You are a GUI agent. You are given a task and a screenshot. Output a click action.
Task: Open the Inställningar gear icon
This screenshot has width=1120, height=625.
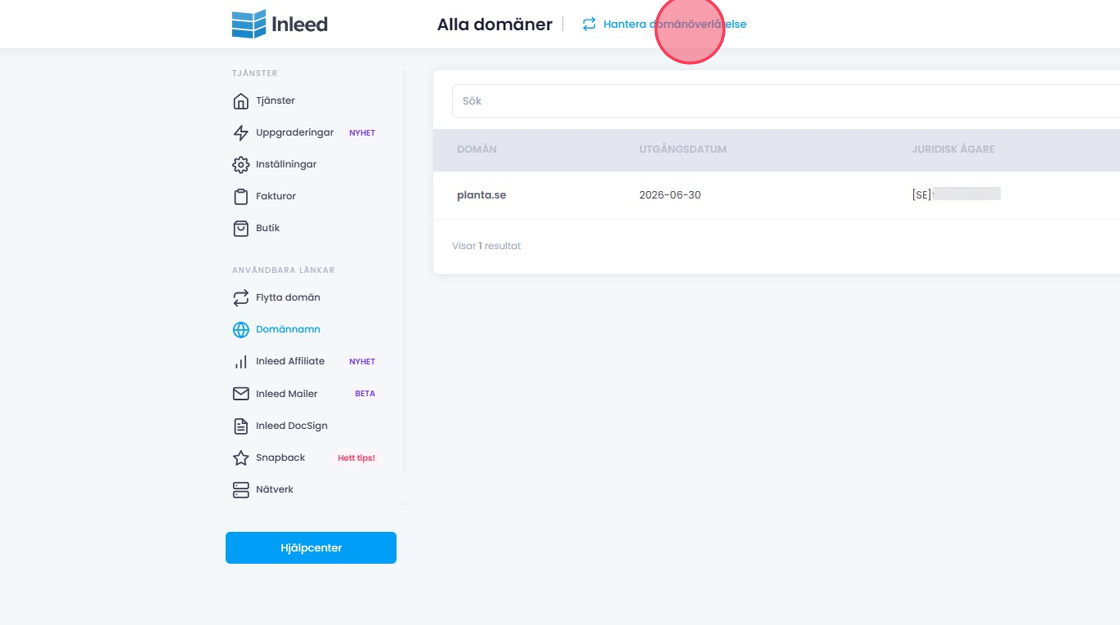[241, 165]
